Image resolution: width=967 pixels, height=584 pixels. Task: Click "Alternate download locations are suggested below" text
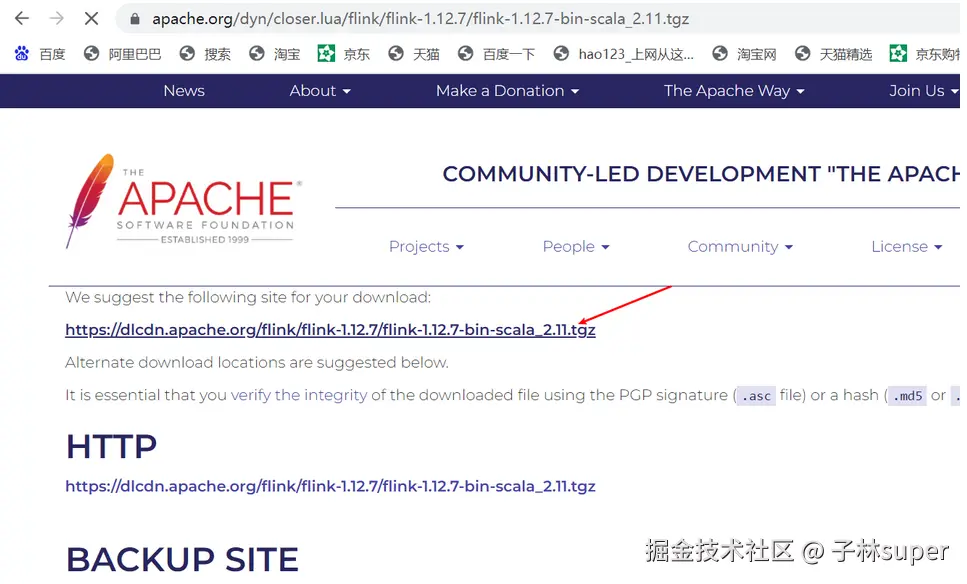point(257,363)
